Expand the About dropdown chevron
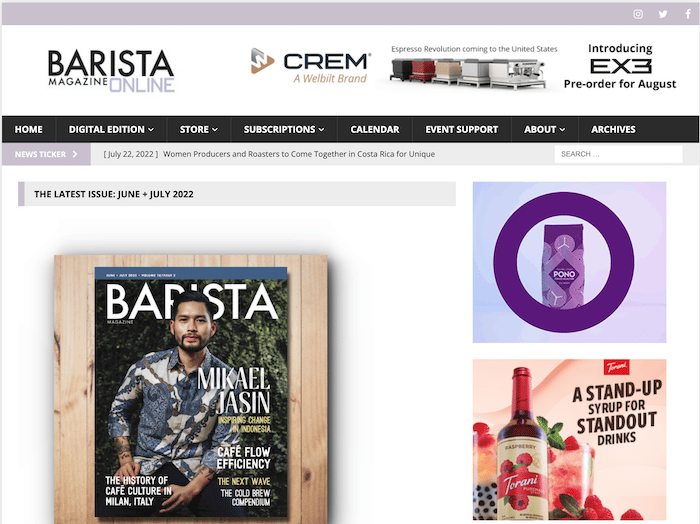 coord(562,129)
